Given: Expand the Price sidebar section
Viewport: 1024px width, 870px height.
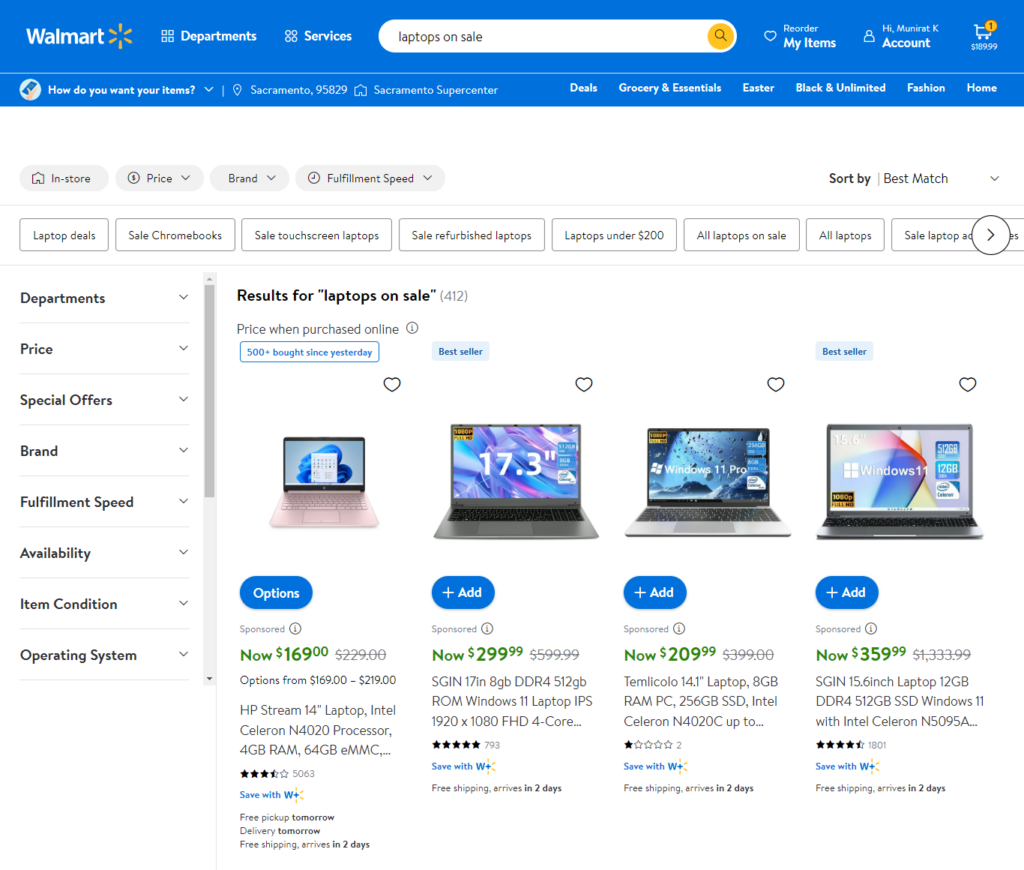Looking at the screenshot, I should click(104, 349).
